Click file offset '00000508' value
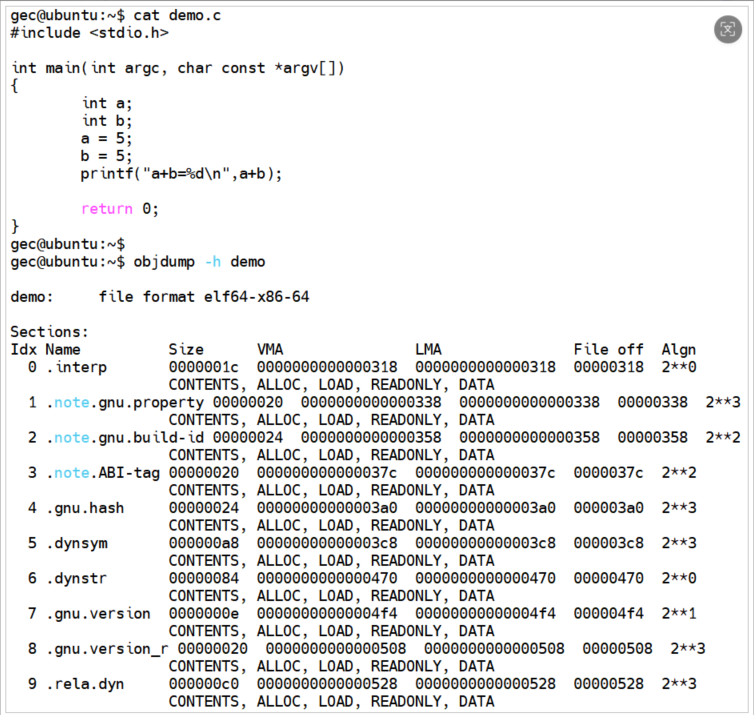The width and height of the screenshot is (754, 715). click(617, 649)
